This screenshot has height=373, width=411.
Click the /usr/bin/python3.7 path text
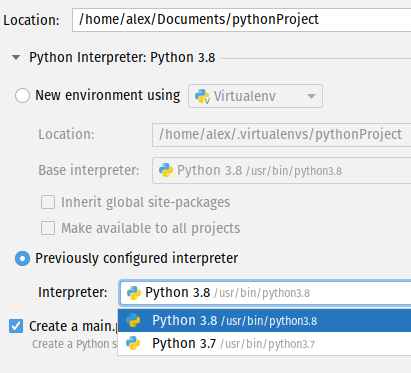(x=267, y=344)
